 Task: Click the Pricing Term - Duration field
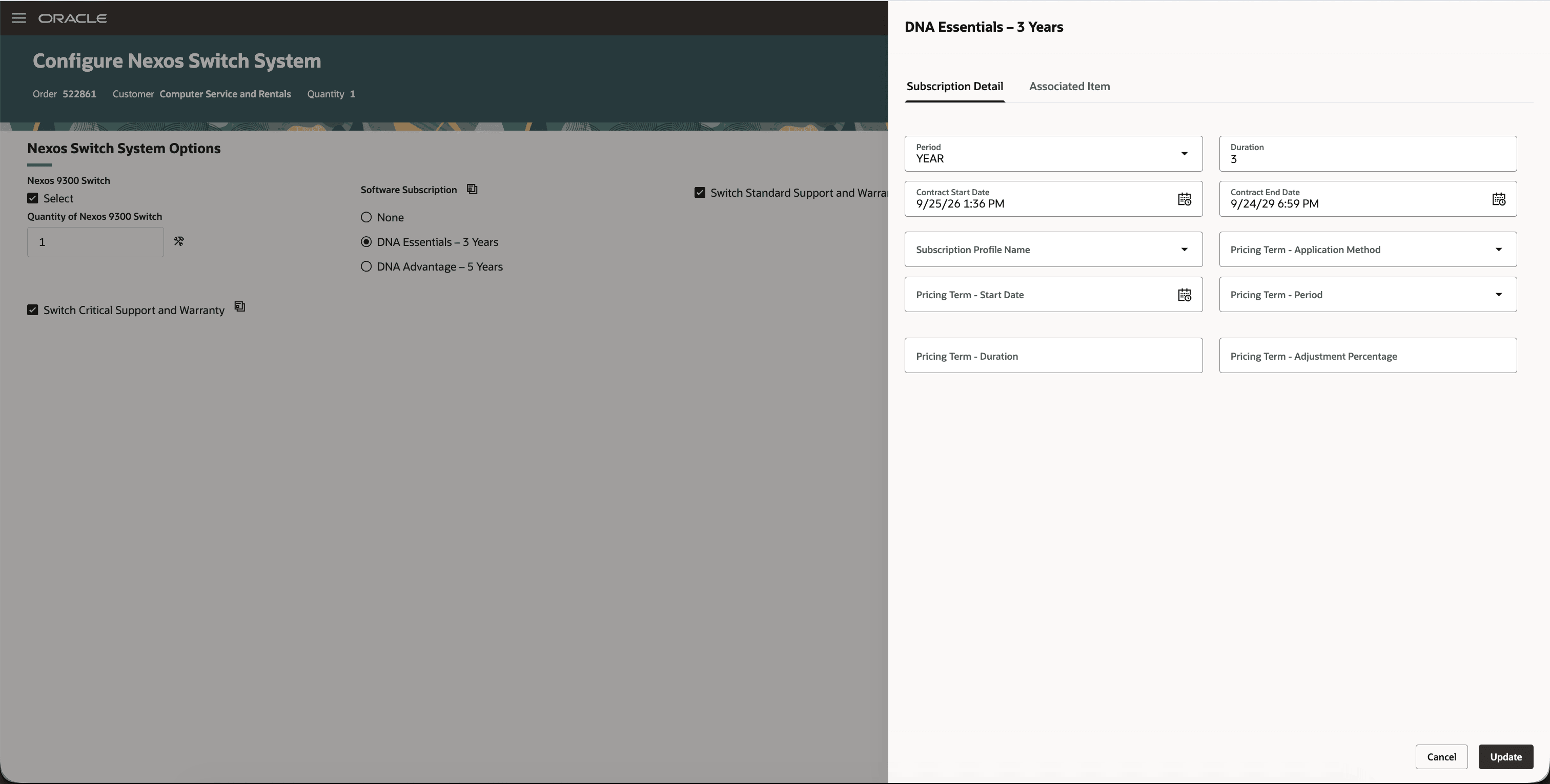pyautogui.click(x=1053, y=356)
